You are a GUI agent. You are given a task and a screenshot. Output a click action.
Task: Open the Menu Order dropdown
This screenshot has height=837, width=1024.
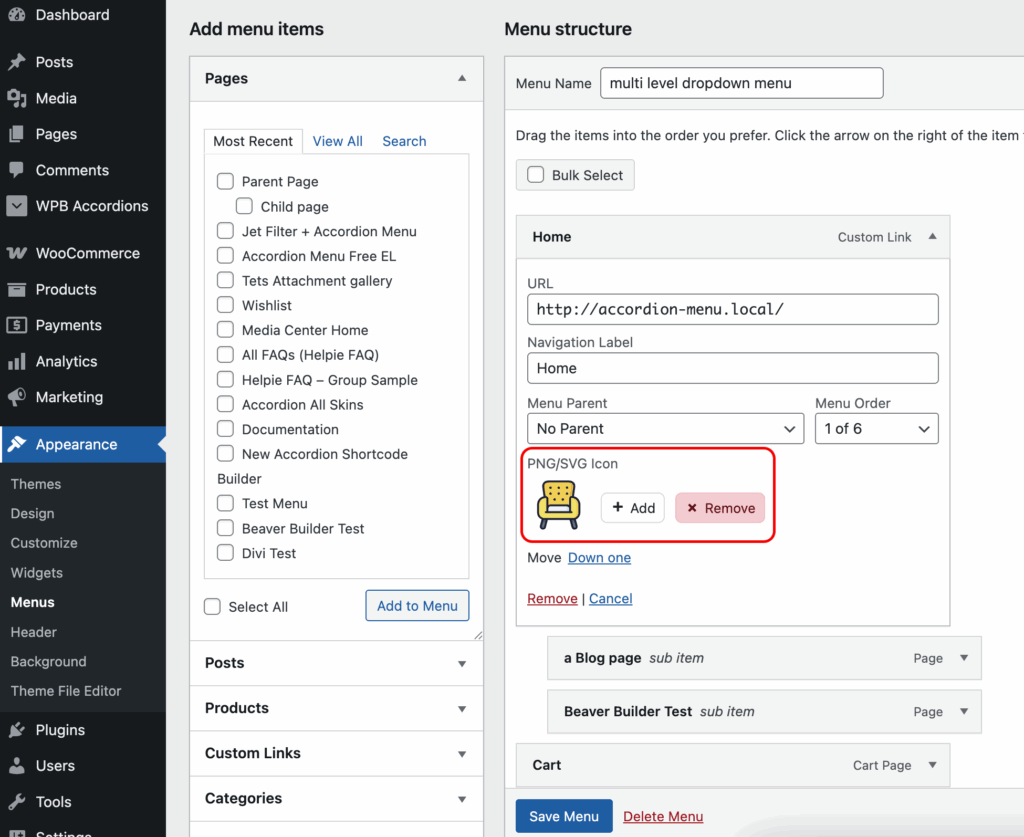pyautogui.click(x=876, y=428)
